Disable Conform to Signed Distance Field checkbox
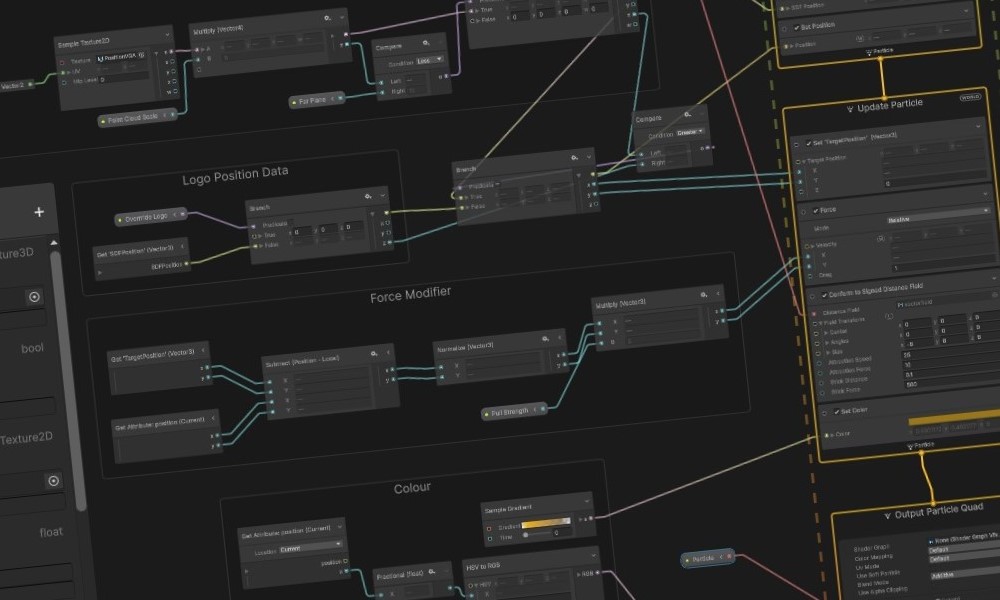This screenshot has height=600, width=1000. (x=824, y=295)
